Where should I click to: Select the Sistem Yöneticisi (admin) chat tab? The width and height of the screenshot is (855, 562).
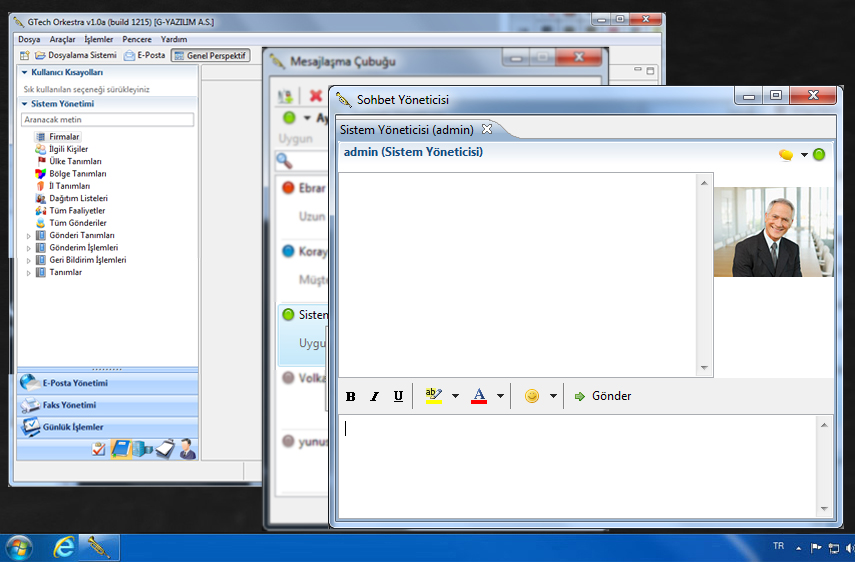[406, 129]
